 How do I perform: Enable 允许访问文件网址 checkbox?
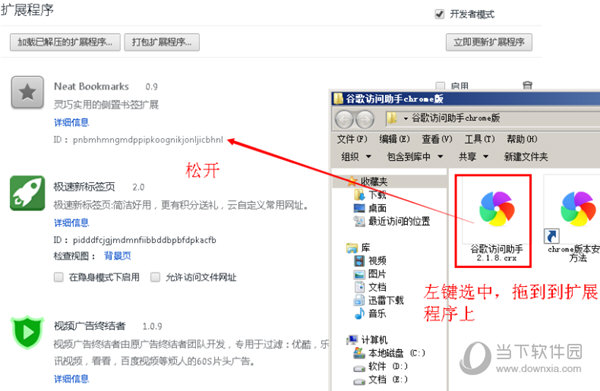coord(155,277)
